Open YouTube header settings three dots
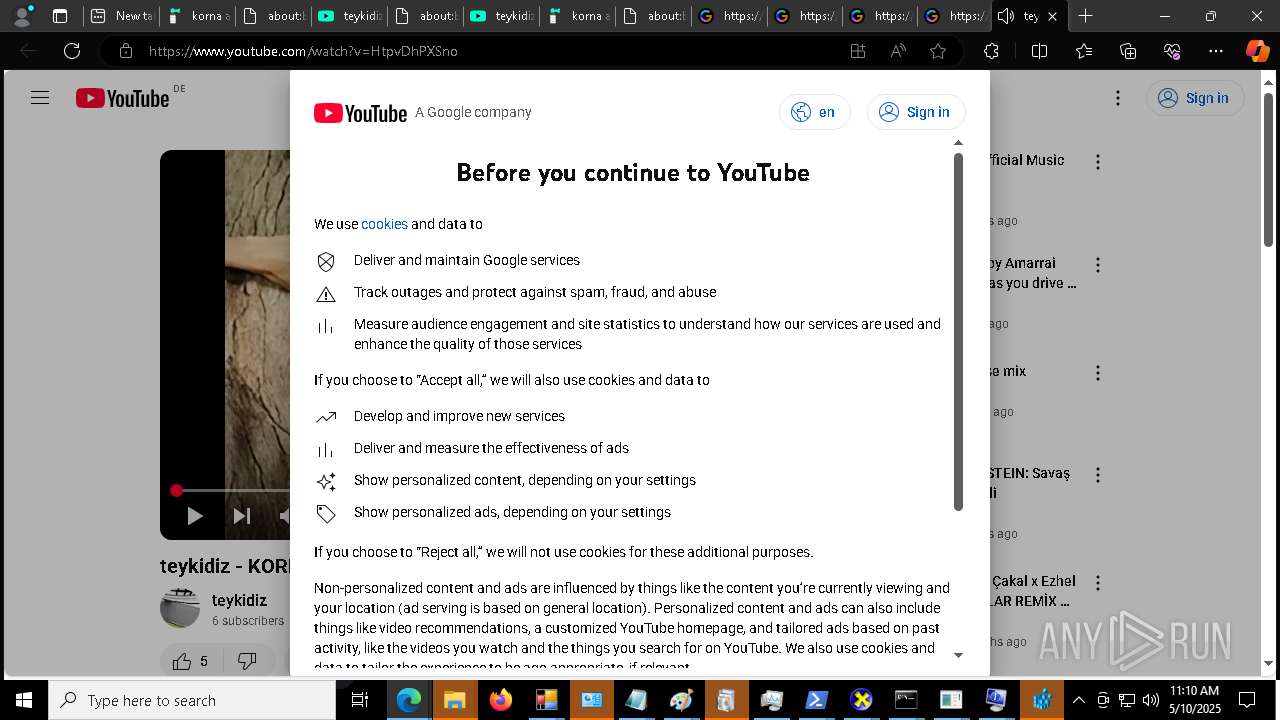This screenshot has width=1280, height=720. pyautogui.click(x=1118, y=98)
